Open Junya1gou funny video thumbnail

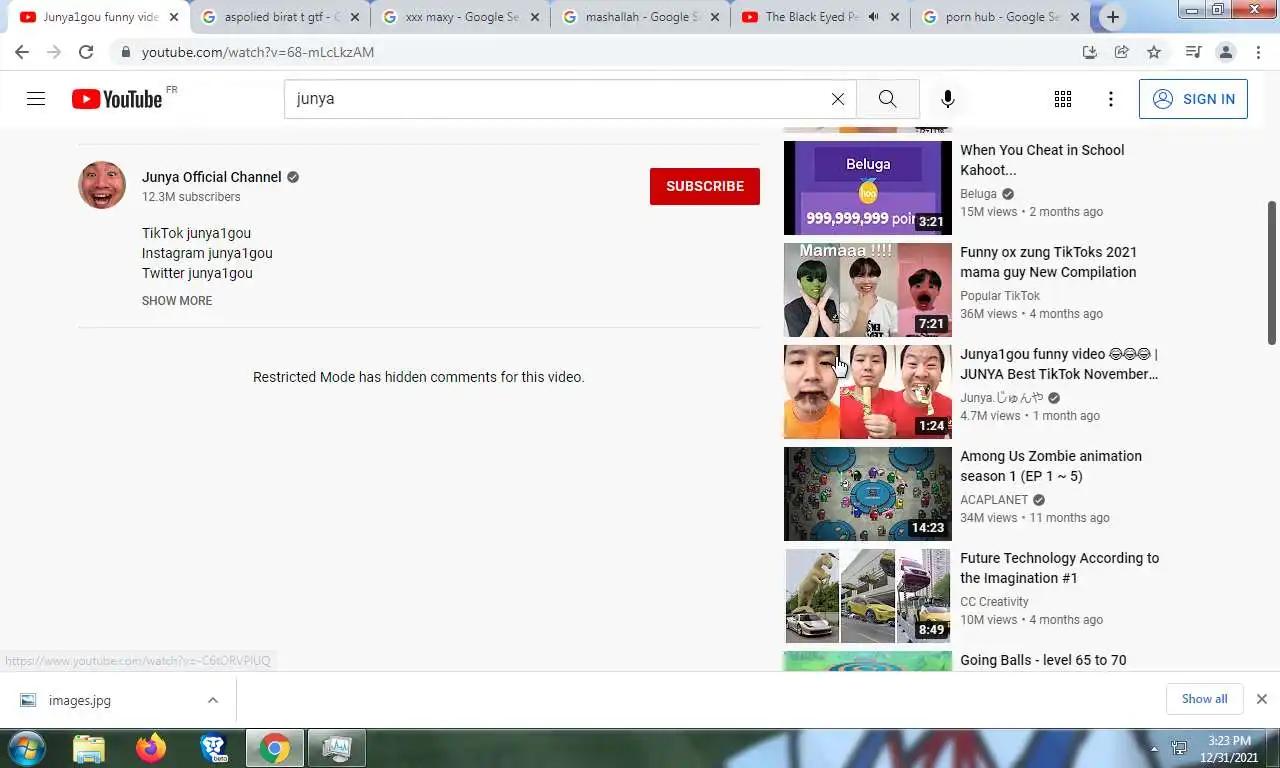click(868, 392)
